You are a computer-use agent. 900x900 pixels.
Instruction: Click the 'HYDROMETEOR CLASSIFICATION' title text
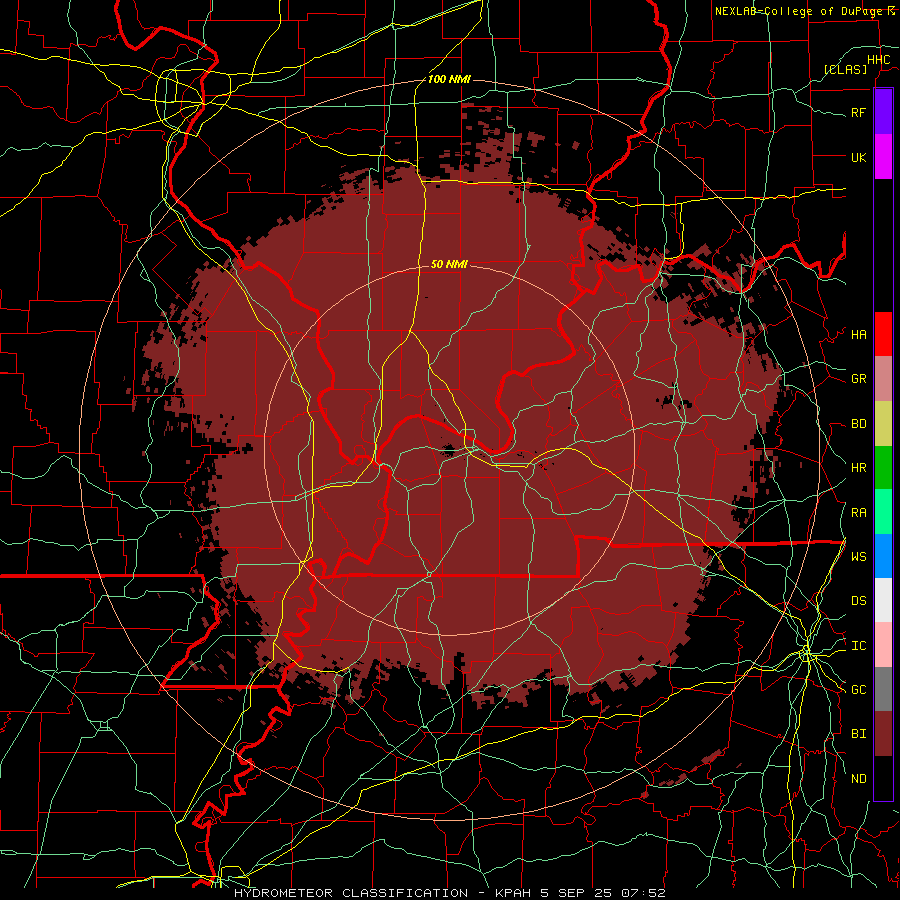coord(351,893)
